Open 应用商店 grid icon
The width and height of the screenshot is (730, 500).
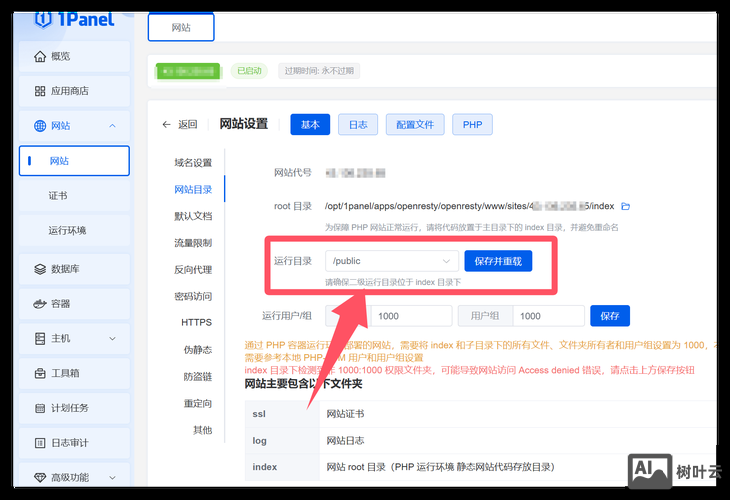(40, 91)
